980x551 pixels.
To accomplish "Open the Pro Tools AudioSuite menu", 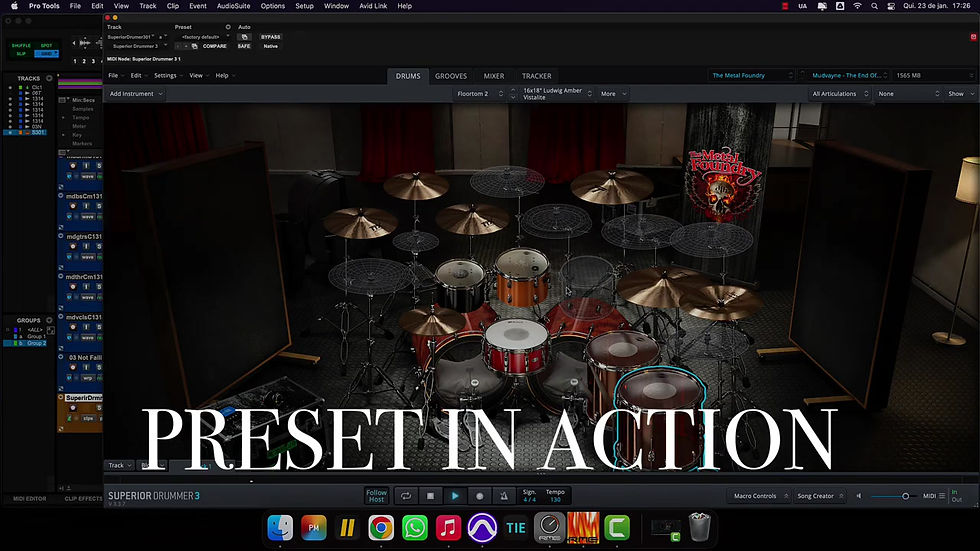I will pos(233,6).
